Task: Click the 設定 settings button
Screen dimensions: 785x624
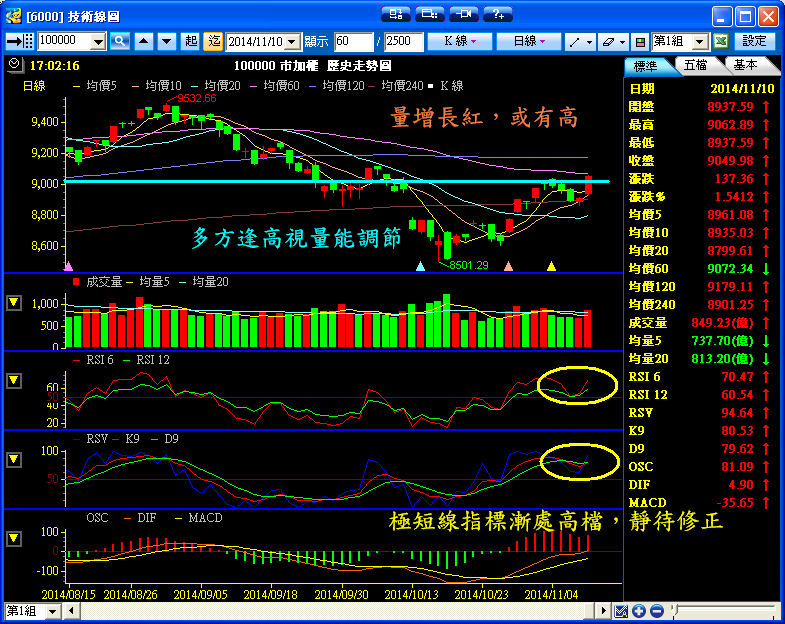Action: point(756,41)
